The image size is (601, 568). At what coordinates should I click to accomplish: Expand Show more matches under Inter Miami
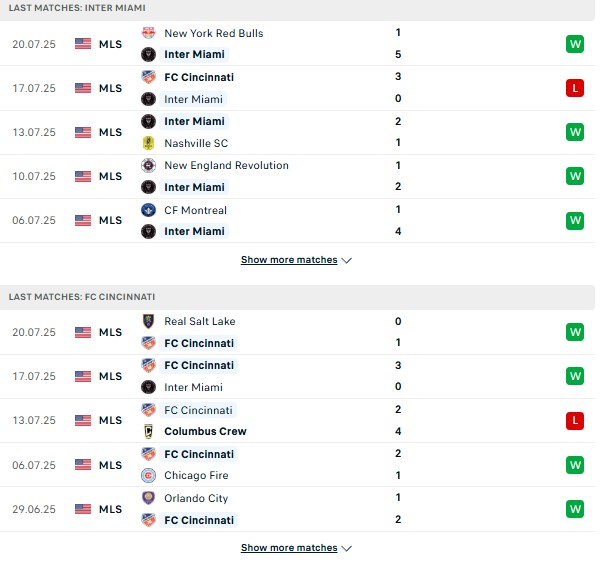(289, 260)
